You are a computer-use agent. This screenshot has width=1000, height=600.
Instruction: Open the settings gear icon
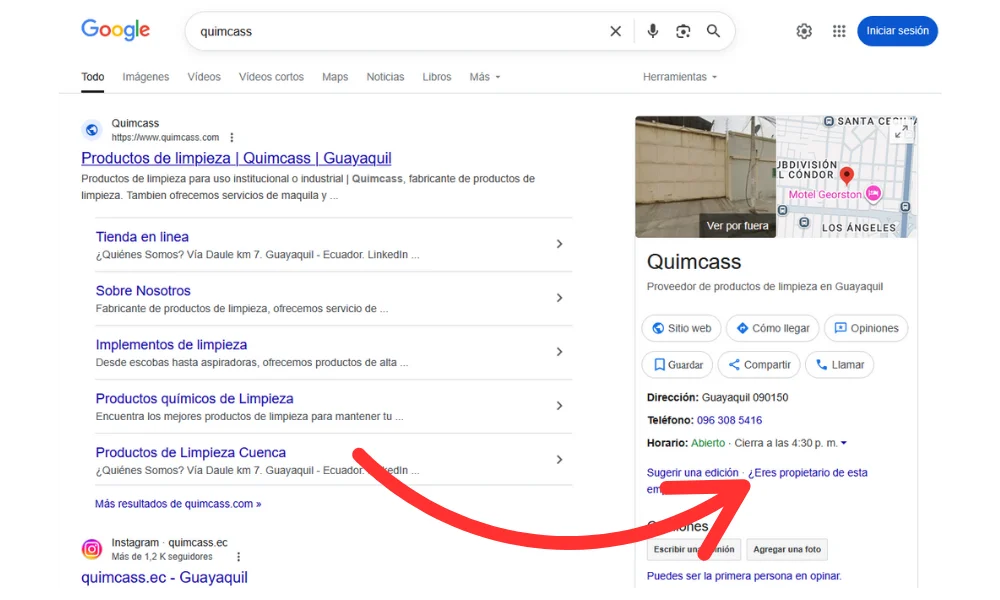[804, 31]
